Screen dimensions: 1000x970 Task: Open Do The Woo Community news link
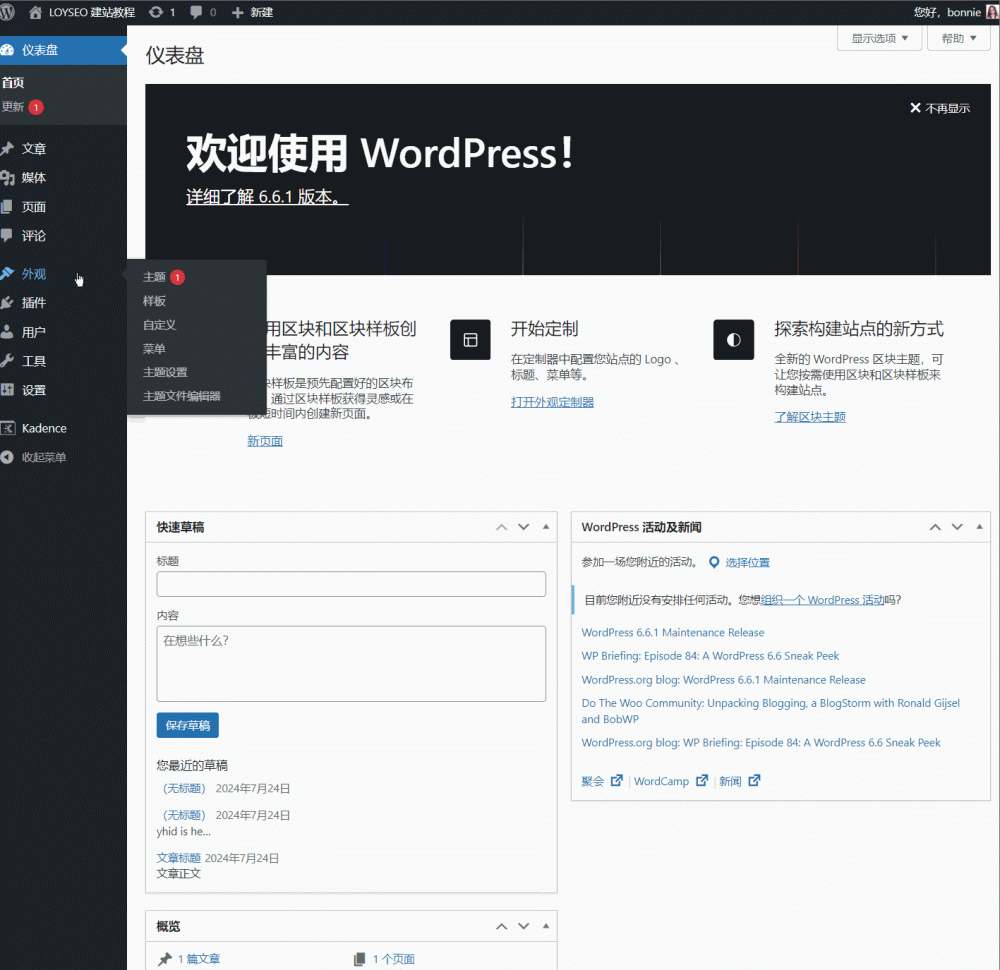(x=770, y=711)
